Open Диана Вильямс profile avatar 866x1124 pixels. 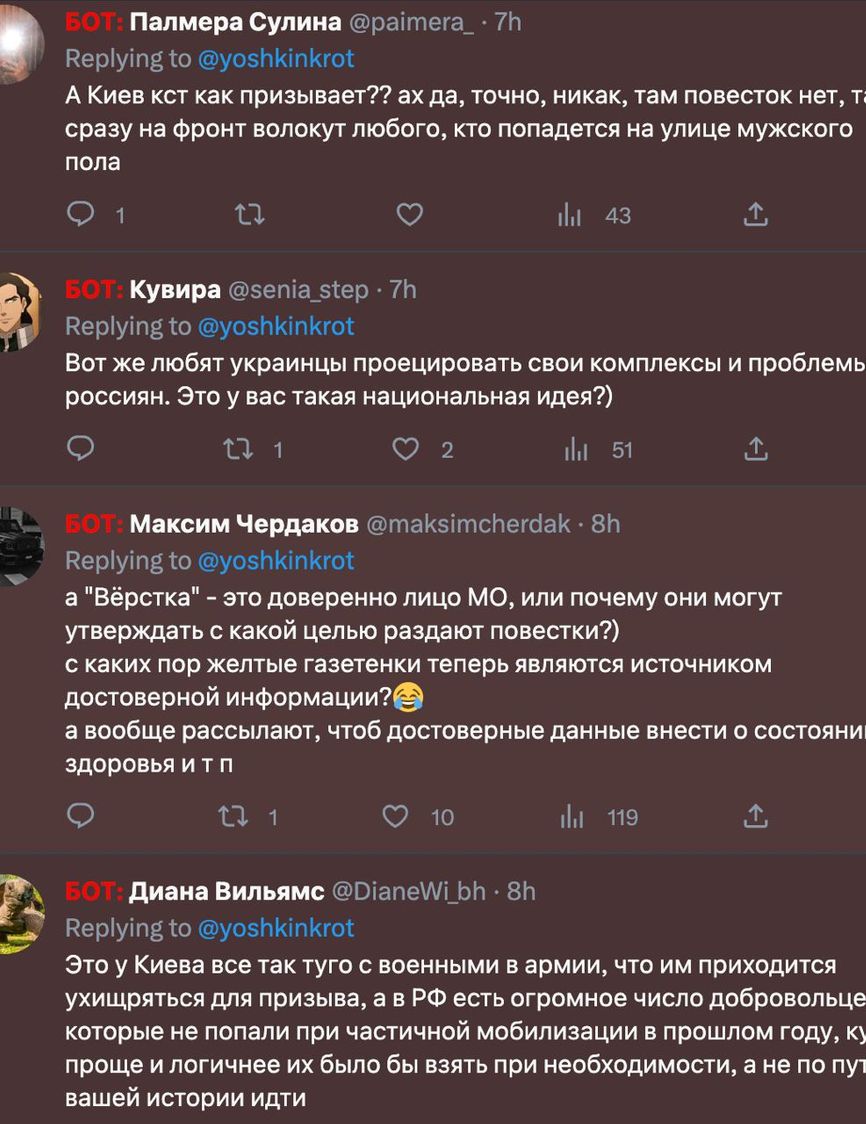point(20,914)
